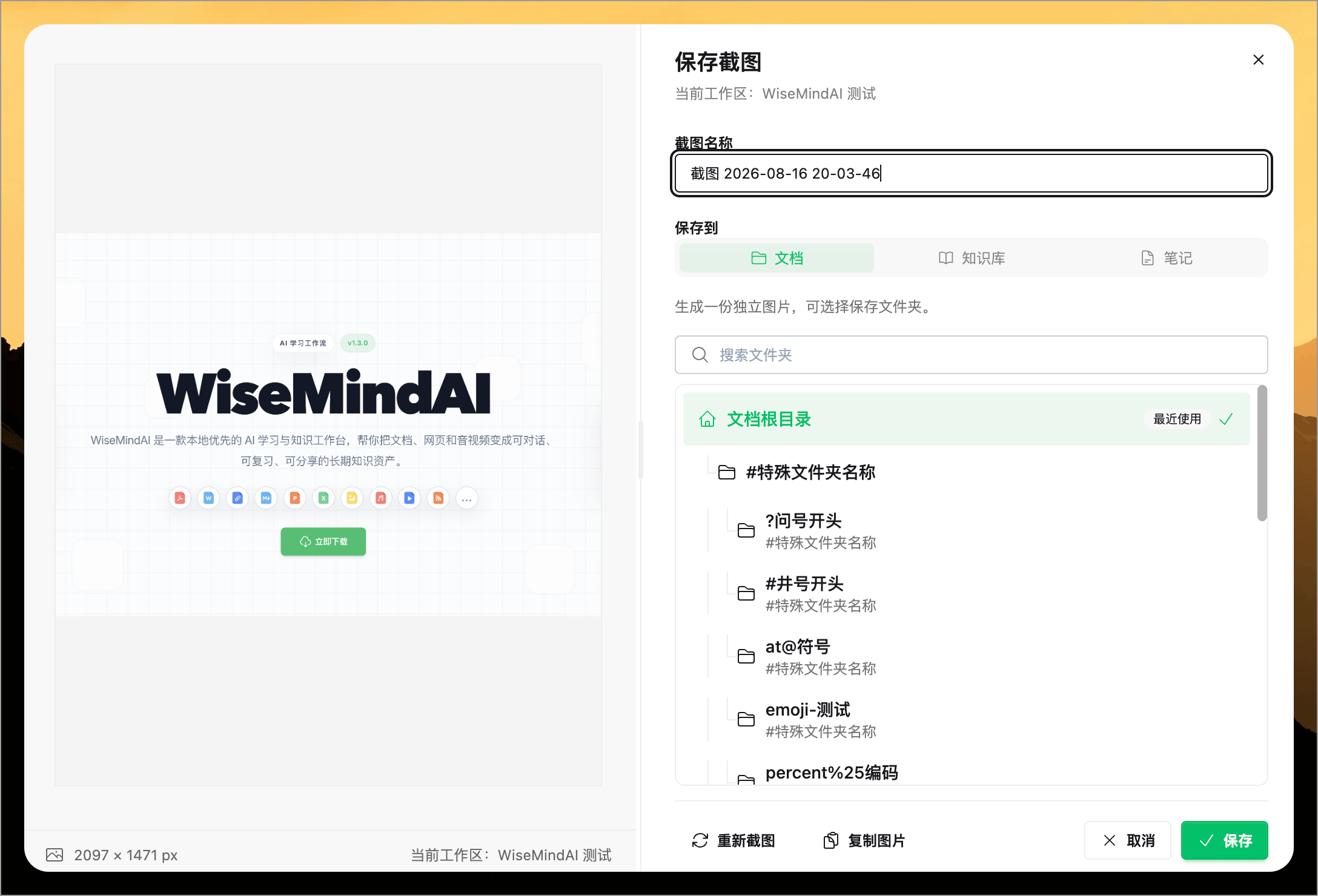Click the book icon on 知识库 tab

pyautogui.click(x=946, y=259)
